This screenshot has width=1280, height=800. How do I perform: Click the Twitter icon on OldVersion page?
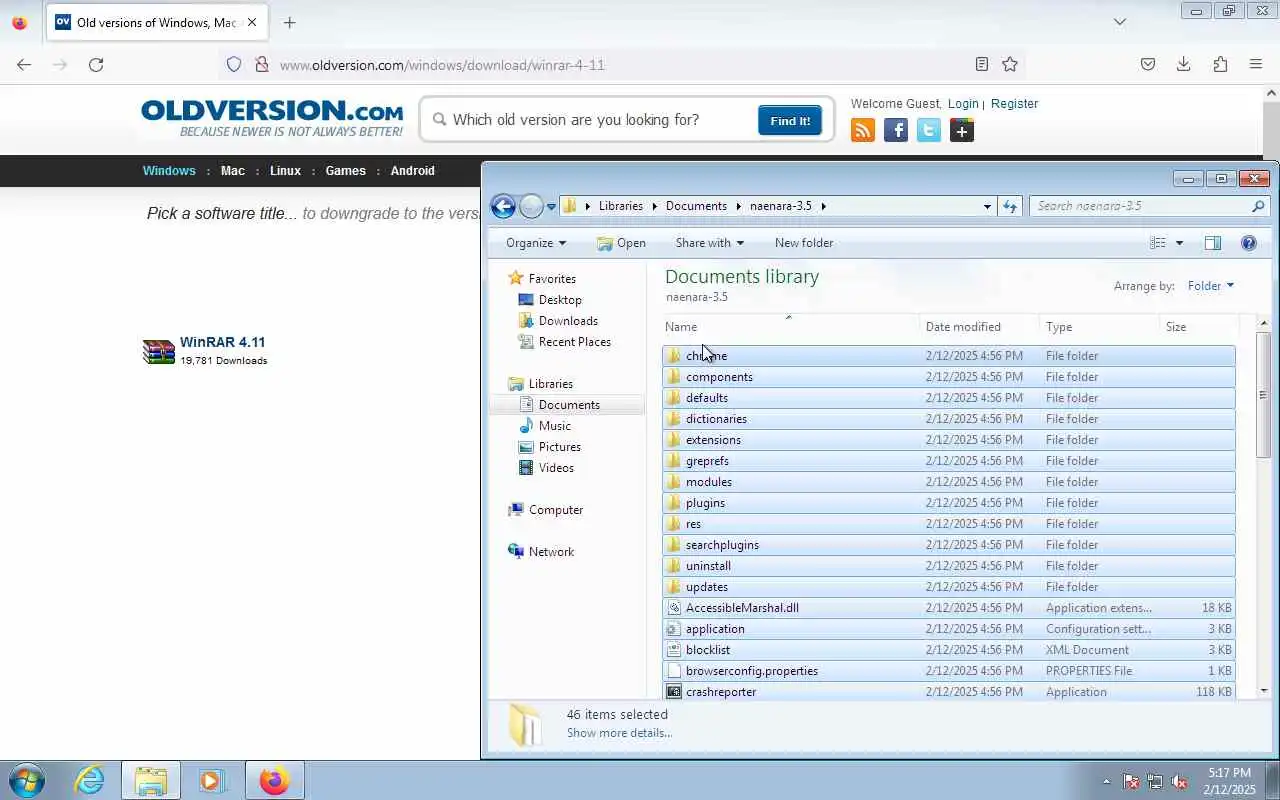[929, 130]
